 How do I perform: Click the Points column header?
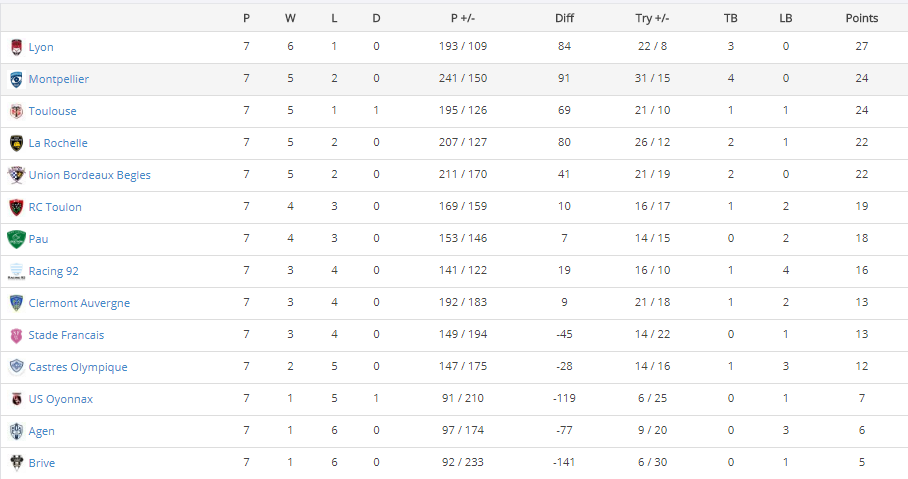coord(861,18)
